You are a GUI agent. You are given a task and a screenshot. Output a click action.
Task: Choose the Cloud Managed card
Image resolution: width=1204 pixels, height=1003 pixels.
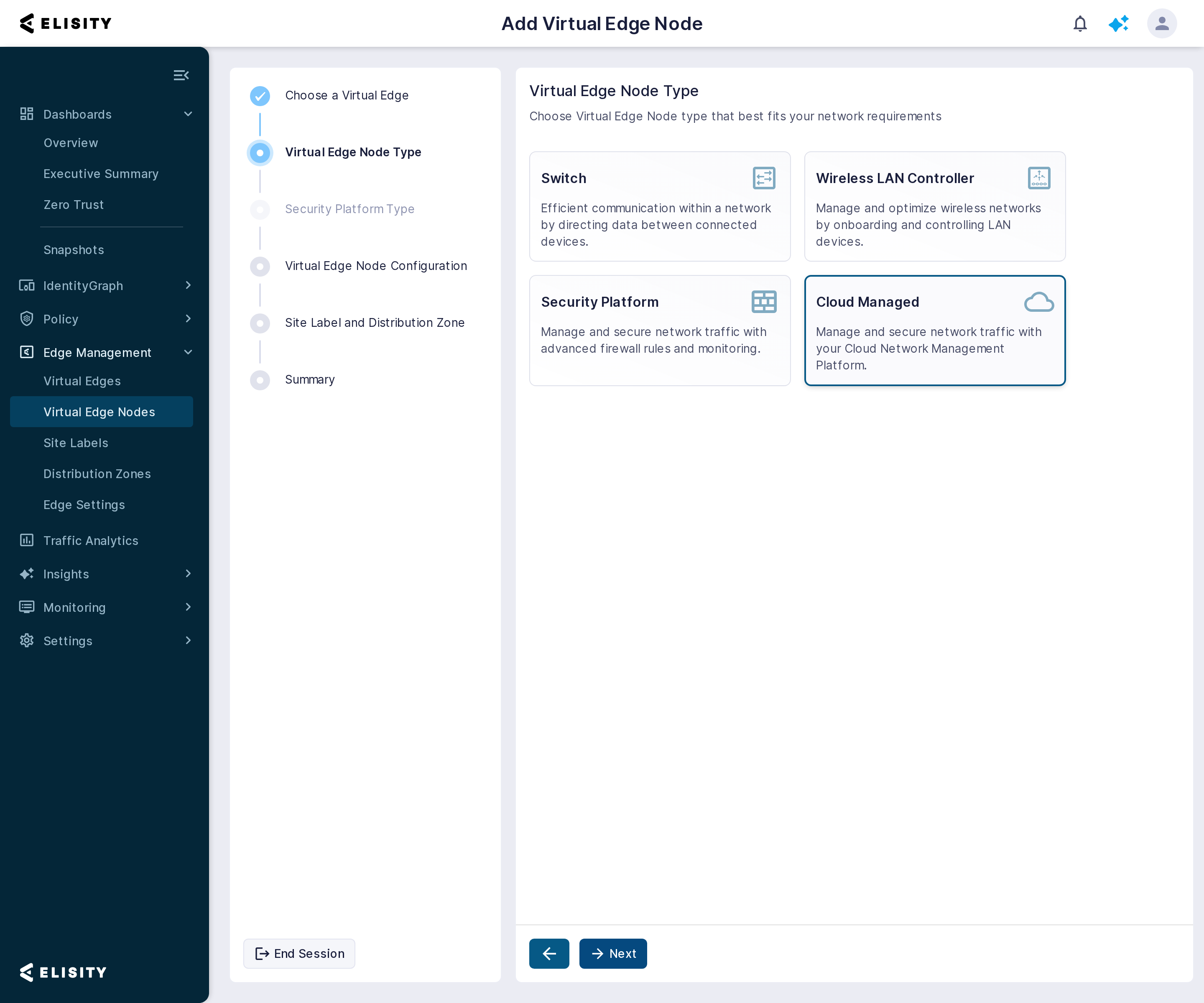click(x=934, y=330)
